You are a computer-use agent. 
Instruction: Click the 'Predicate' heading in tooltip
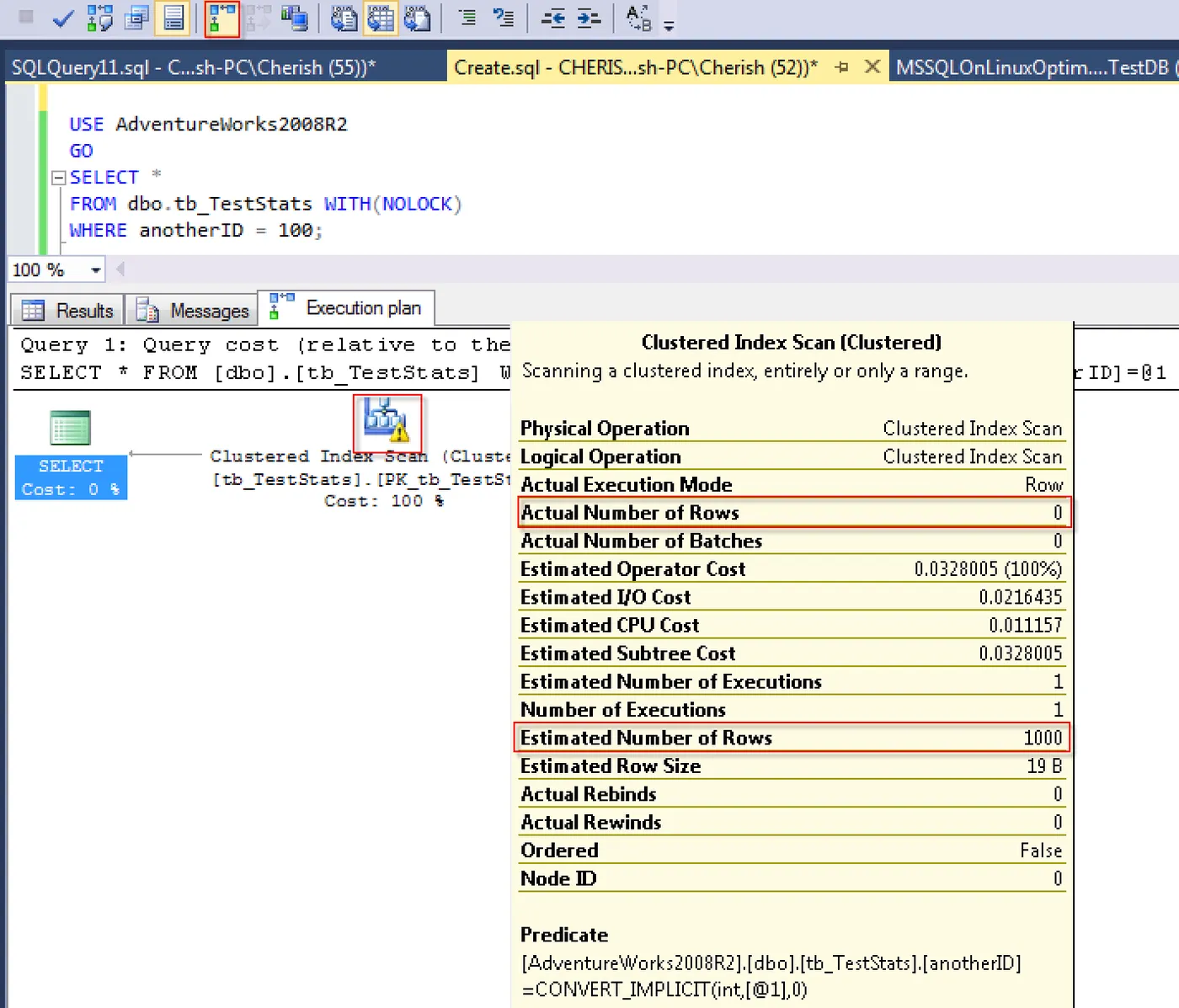(x=564, y=935)
